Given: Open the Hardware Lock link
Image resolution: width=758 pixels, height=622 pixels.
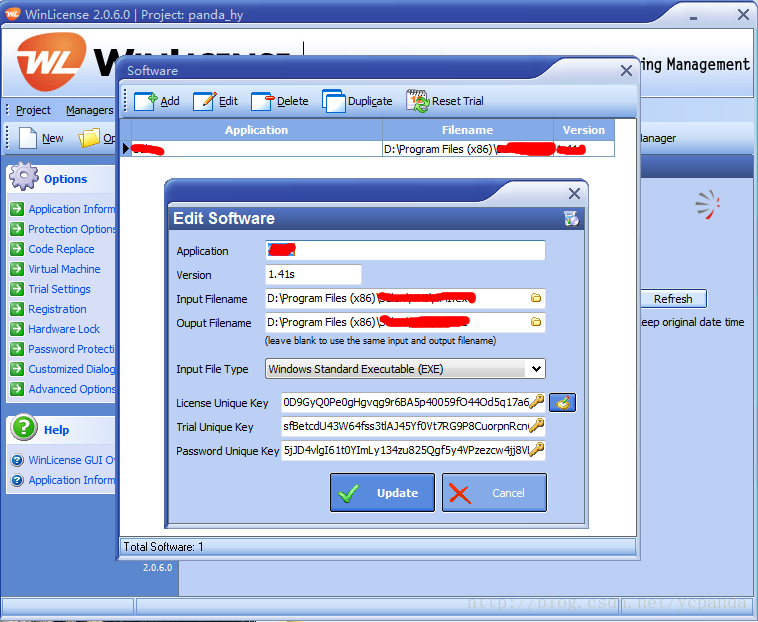Looking at the screenshot, I should [64, 329].
